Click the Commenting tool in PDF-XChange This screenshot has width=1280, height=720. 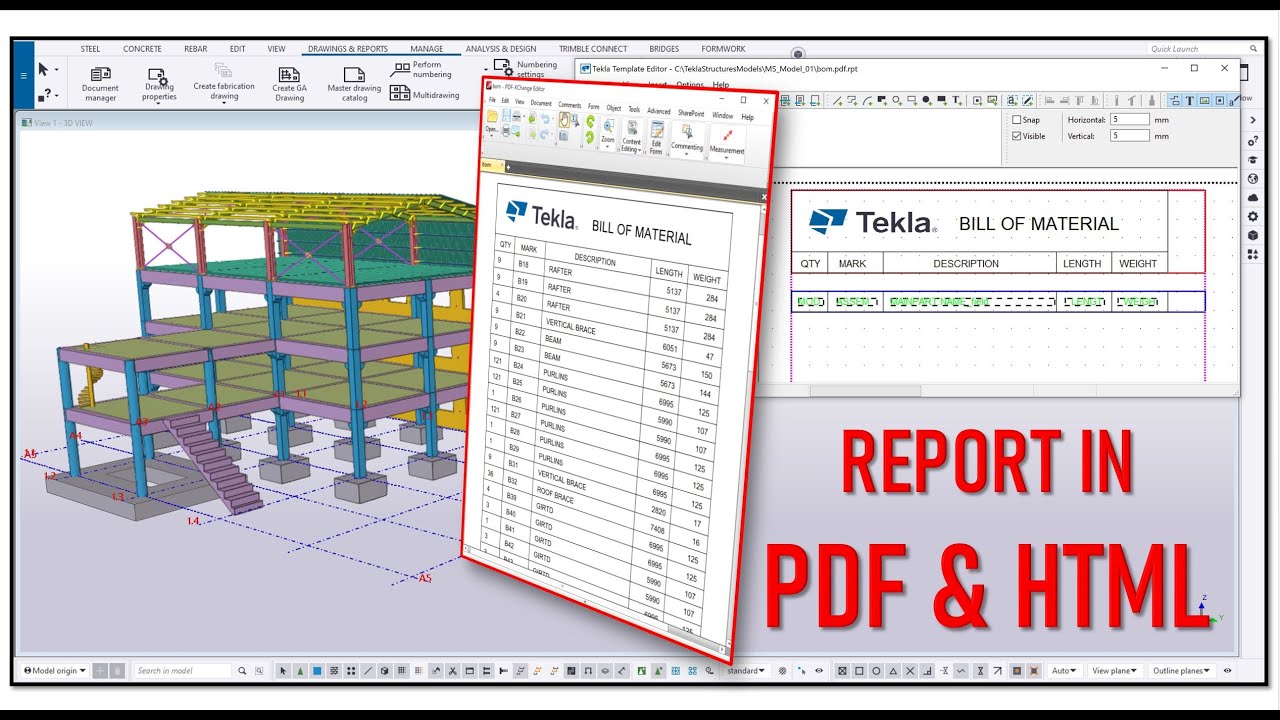(x=687, y=138)
